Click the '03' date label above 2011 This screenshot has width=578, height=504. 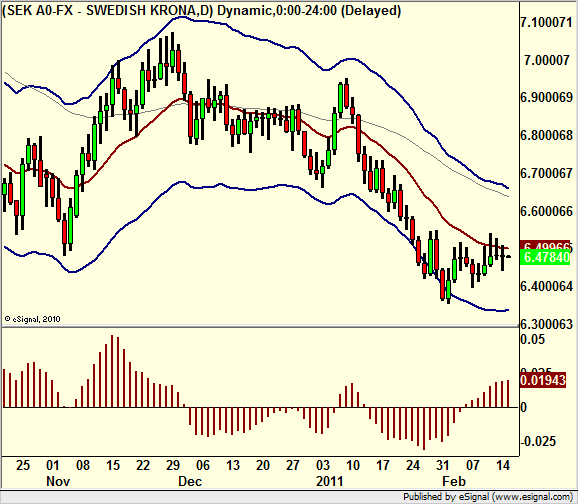323,466
